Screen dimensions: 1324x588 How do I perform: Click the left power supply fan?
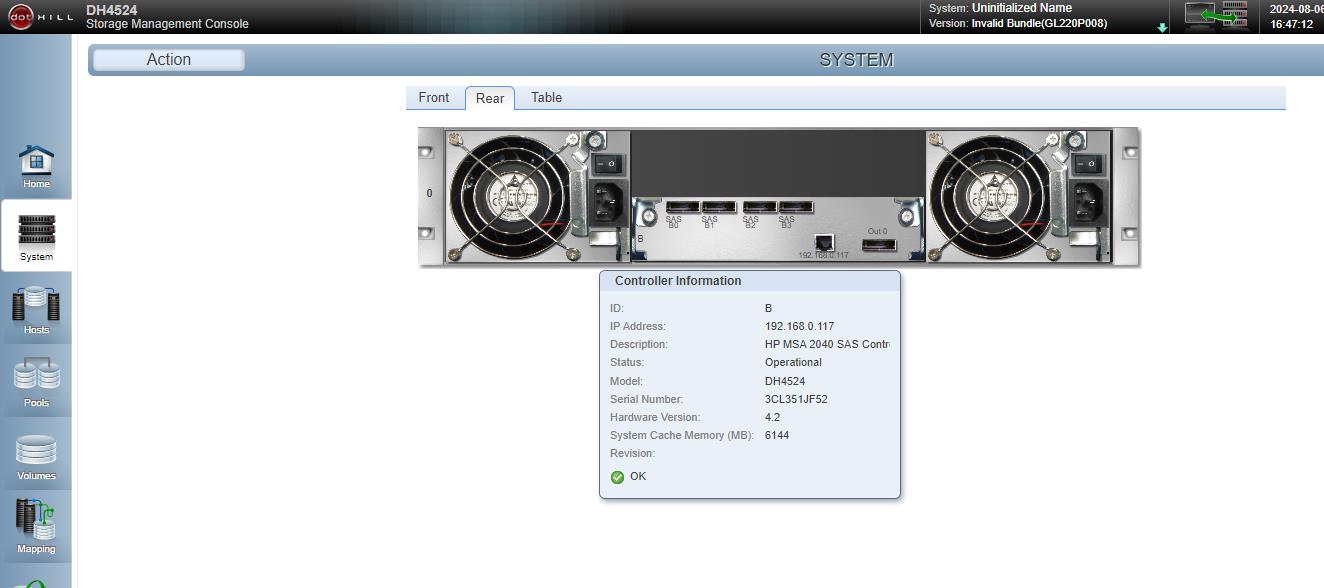pyautogui.click(x=513, y=196)
